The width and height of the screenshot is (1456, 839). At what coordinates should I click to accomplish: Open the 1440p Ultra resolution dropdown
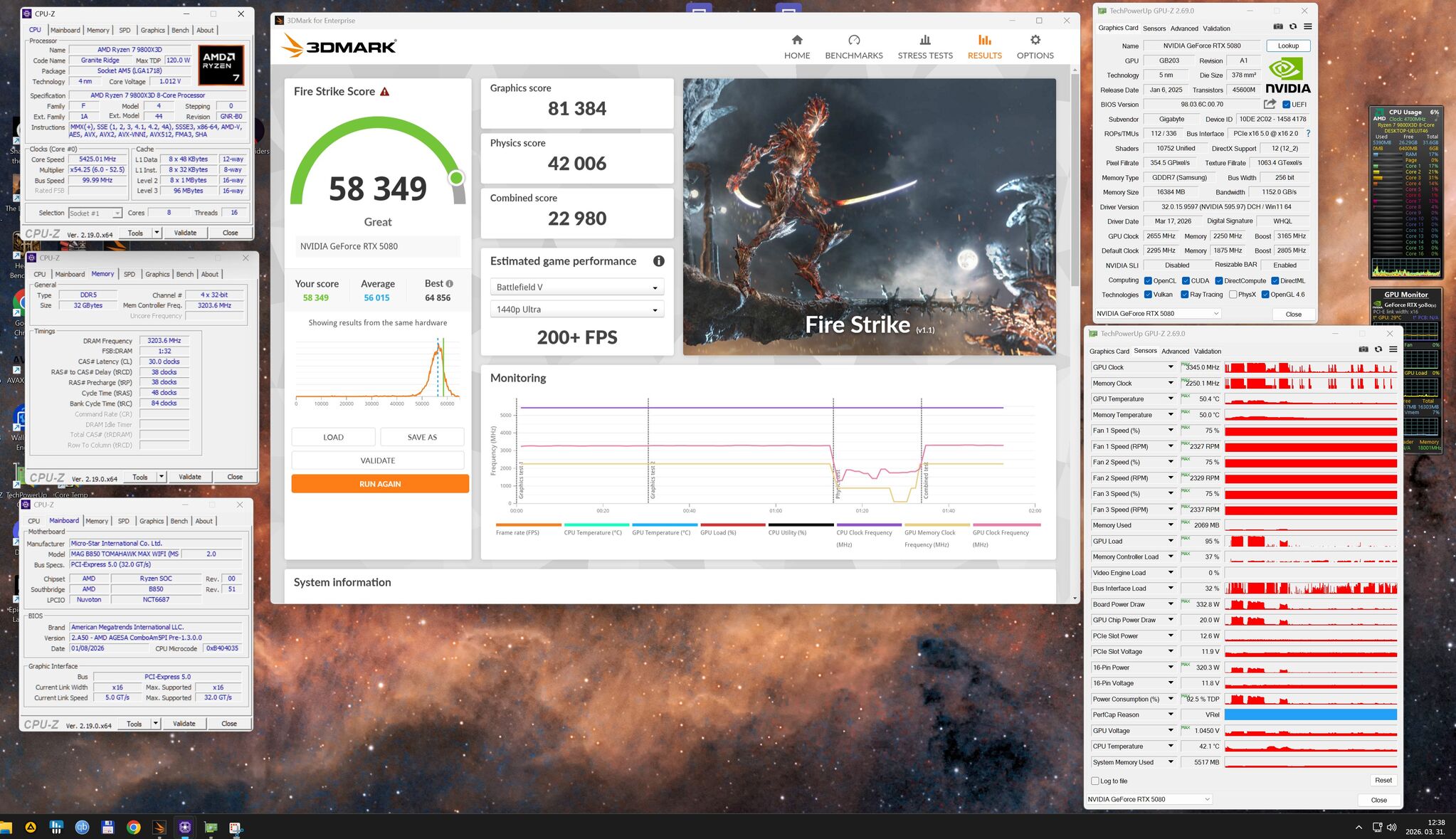click(576, 310)
